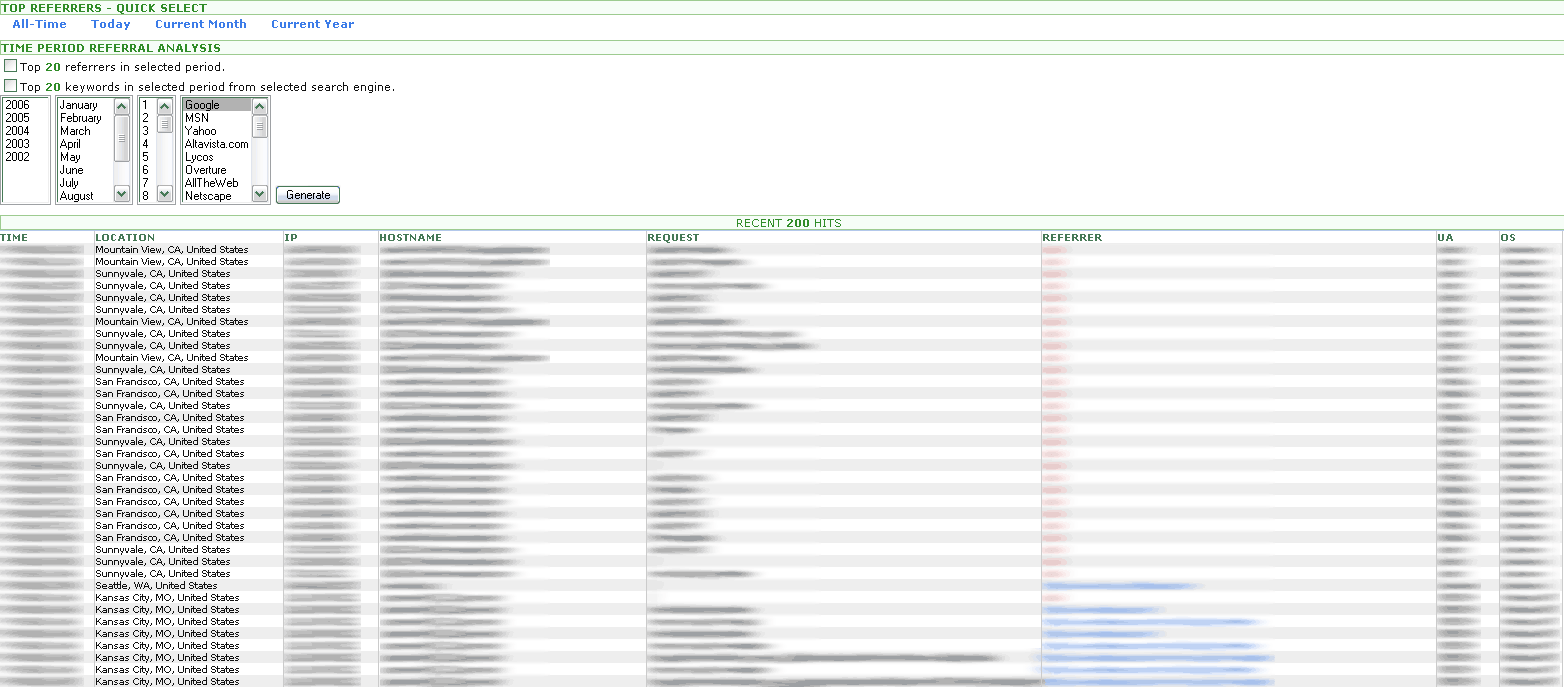This screenshot has height=687, width=1564.
Task: Select day 6 in the day list
Action: pos(148,170)
